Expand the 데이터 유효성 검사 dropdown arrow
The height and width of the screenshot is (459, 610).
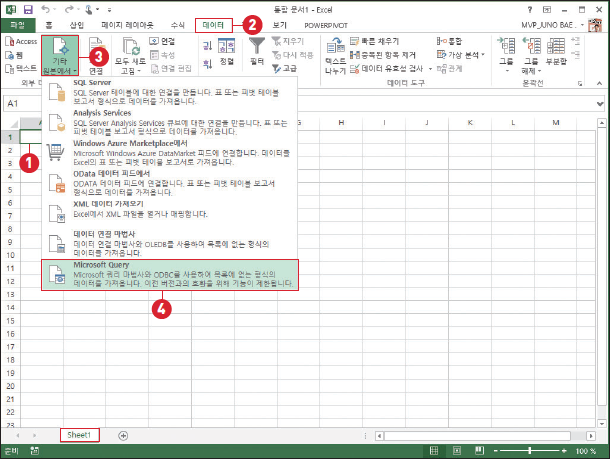(x=430, y=69)
